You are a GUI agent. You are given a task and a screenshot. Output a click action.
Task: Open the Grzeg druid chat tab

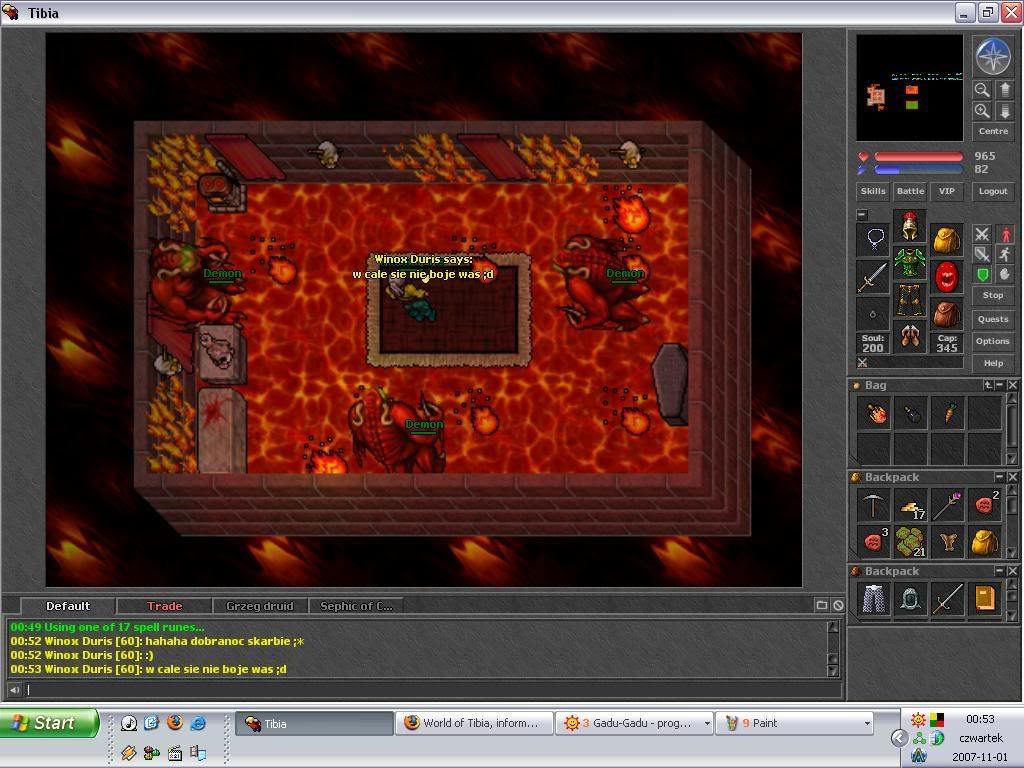tap(260, 606)
